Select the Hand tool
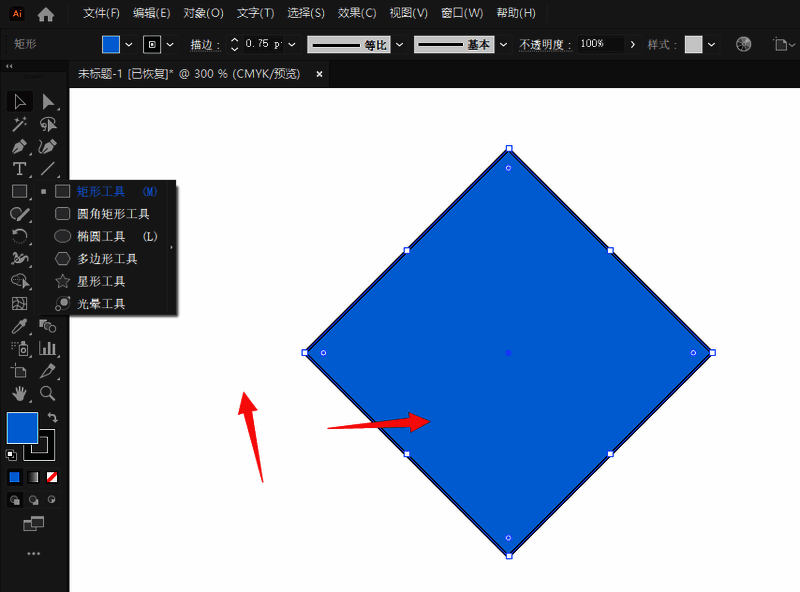 [x=19, y=393]
